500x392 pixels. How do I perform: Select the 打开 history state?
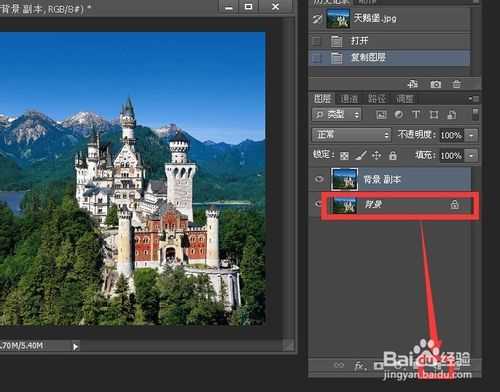[390, 41]
